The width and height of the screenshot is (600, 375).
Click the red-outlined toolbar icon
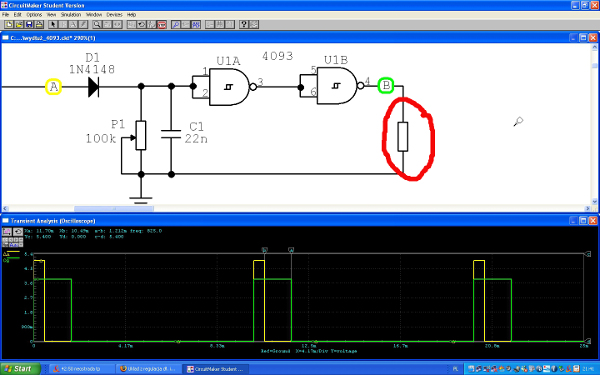pyautogui.click(x=162, y=24)
